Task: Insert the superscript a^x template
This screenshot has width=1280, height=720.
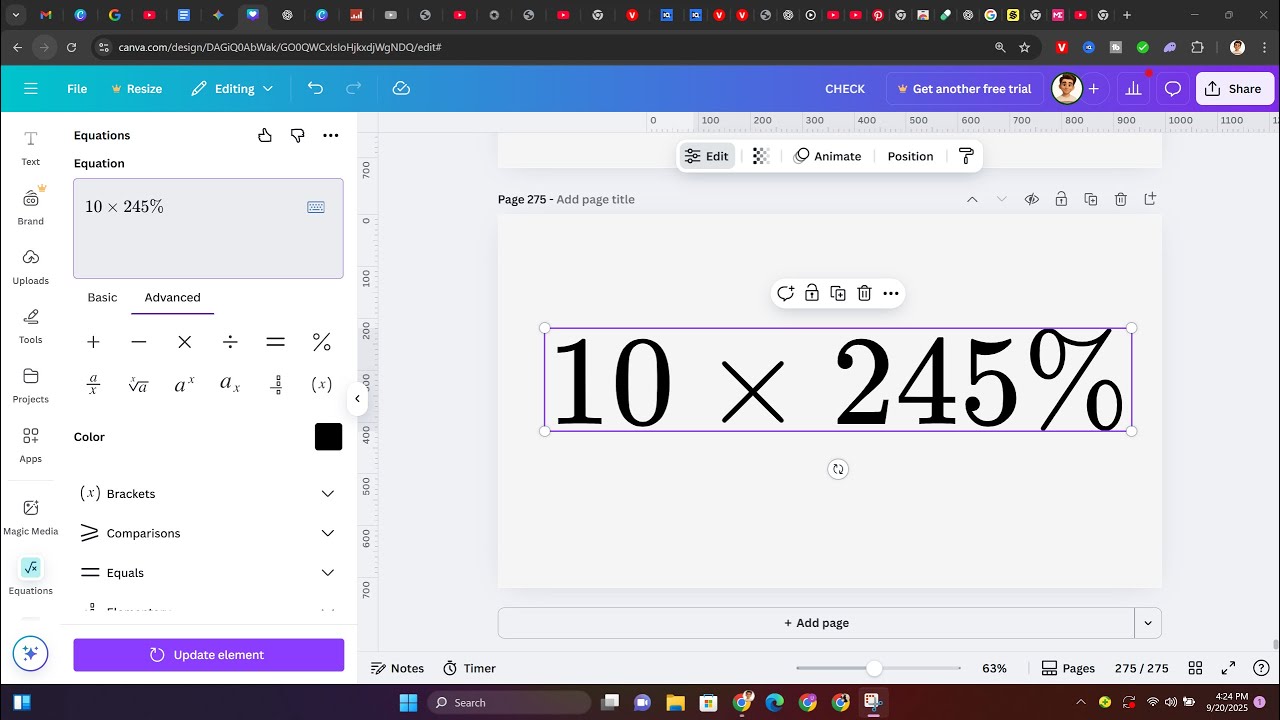Action: tap(184, 385)
